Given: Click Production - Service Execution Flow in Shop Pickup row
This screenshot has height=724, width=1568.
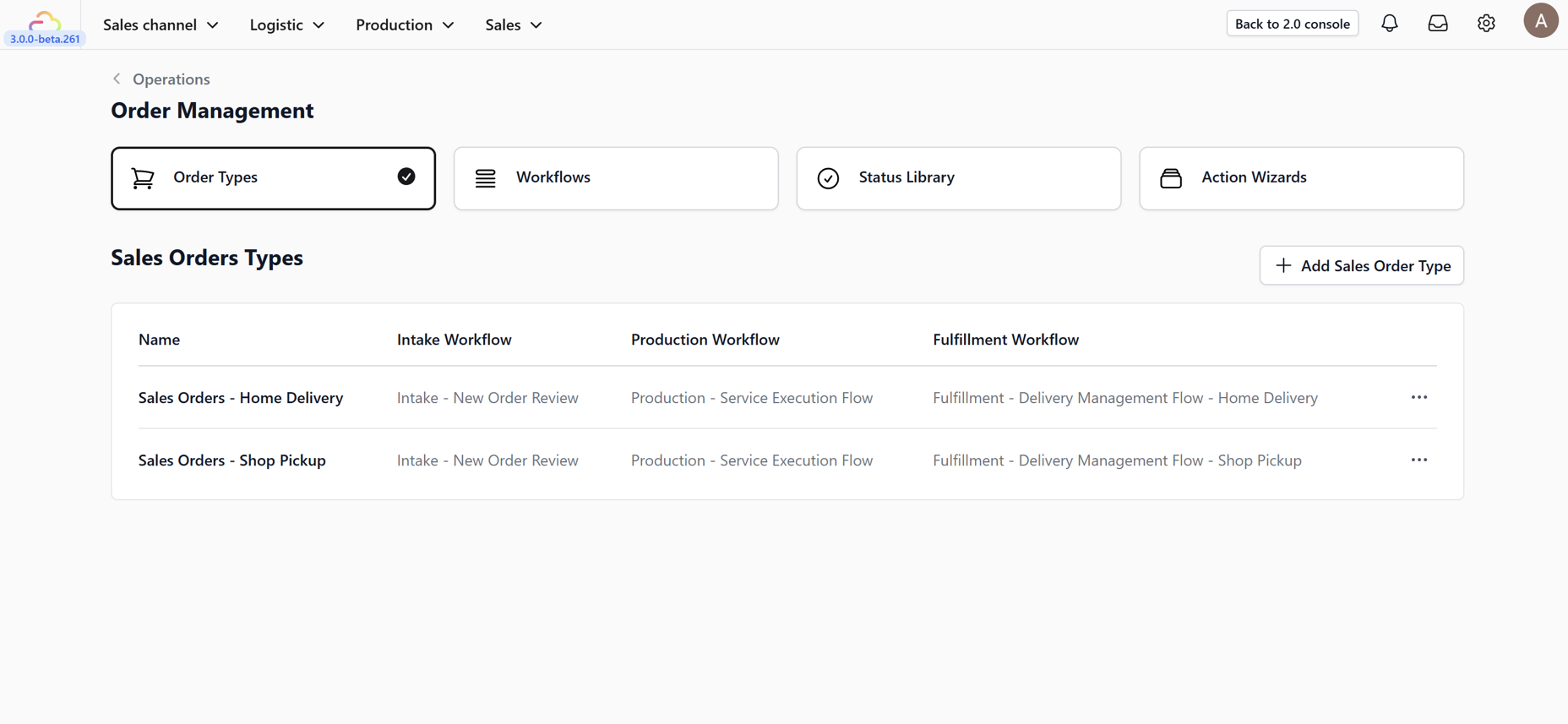Looking at the screenshot, I should coord(752,460).
